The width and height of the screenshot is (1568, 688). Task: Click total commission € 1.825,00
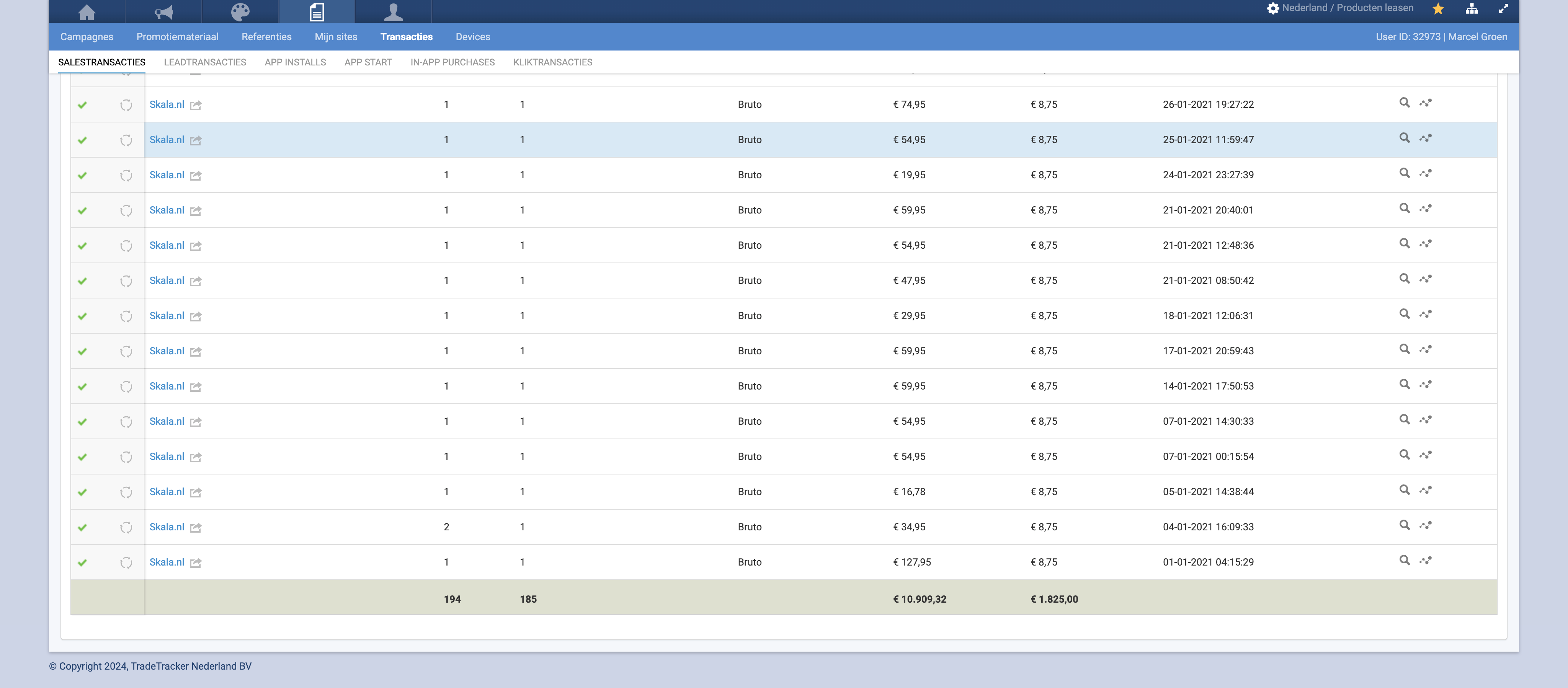click(x=1054, y=598)
